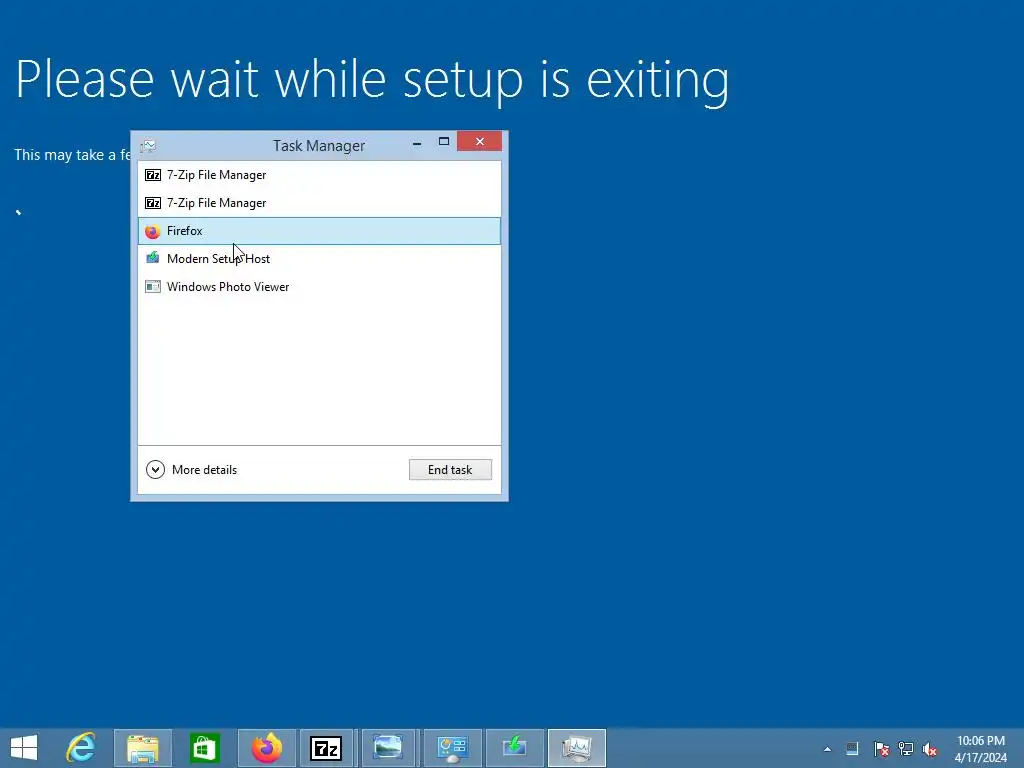
Task: Close the Task Manager window
Action: tap(479, 142)
